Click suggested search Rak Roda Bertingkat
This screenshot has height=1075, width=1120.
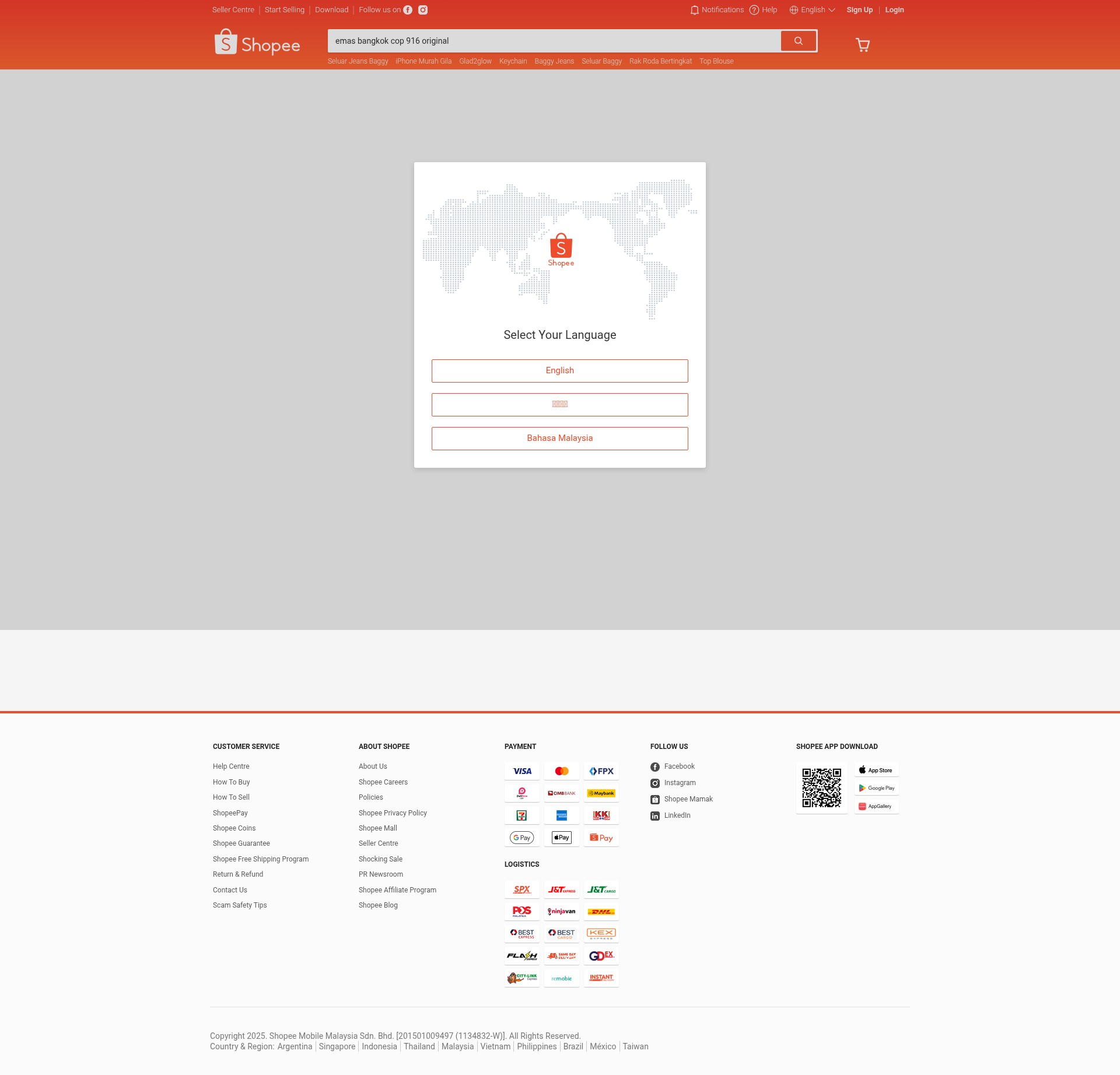coord(660,61)
